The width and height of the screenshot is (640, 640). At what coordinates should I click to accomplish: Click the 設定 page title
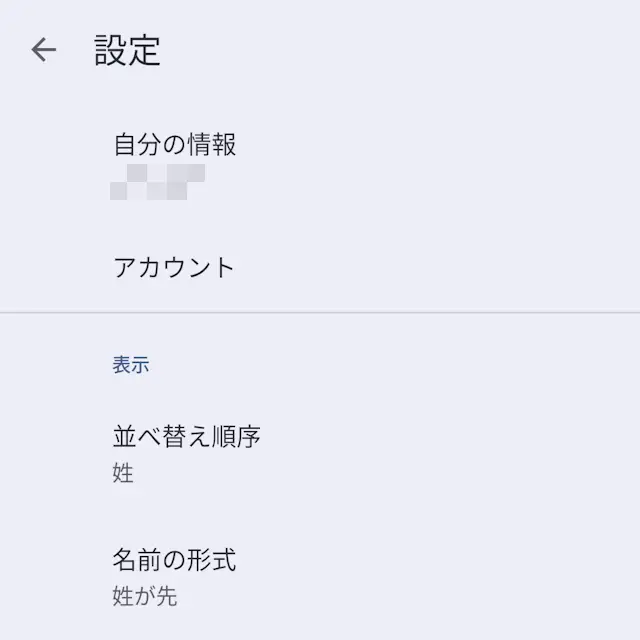pos(128,50)
